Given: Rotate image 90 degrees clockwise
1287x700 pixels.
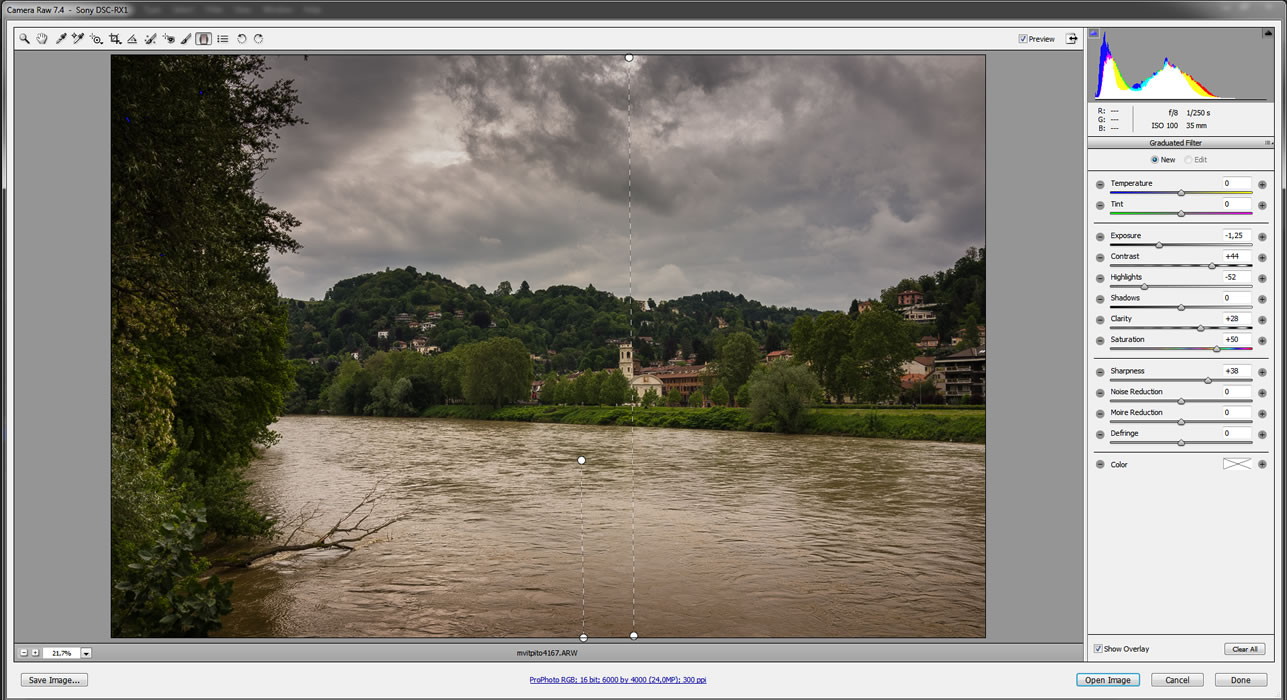Looking at the screenshot, I should tap(258, 39).
